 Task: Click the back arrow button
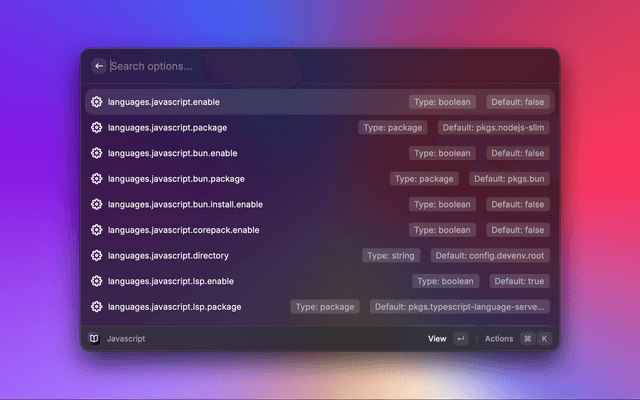point(98,66)
